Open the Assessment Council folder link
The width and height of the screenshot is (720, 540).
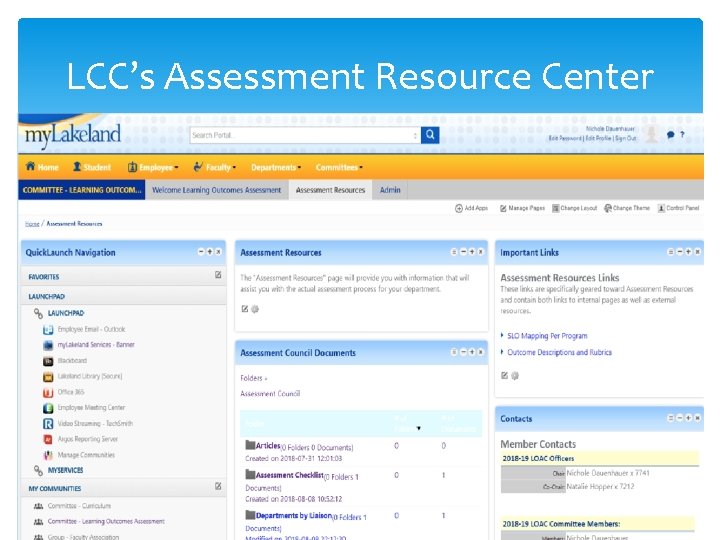270,394
